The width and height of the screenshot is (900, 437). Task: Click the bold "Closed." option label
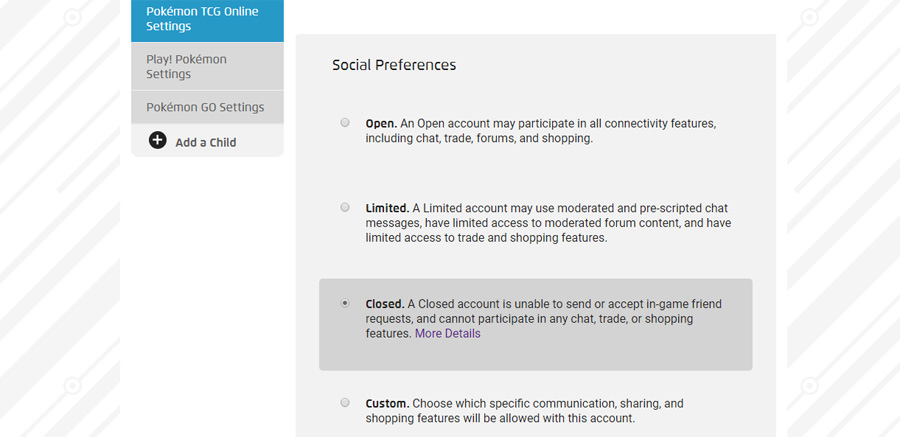pos(385,304)
